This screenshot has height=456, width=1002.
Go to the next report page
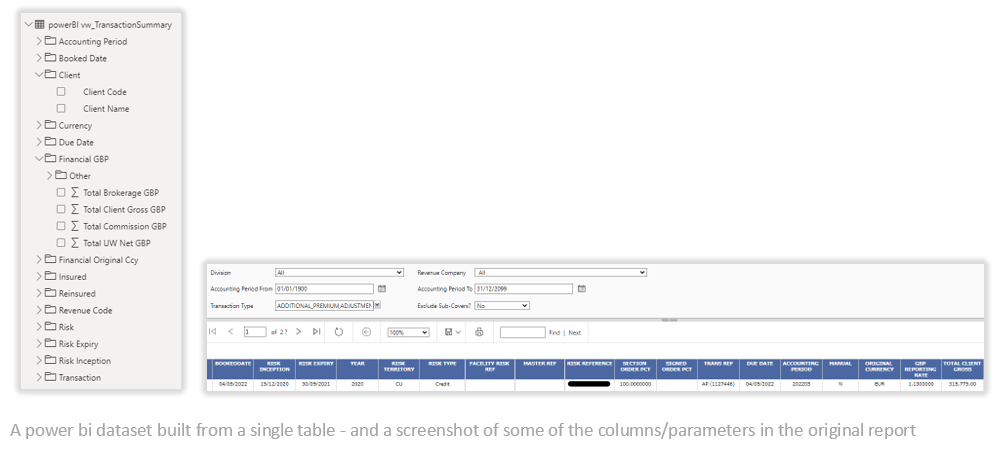(298, 332)
